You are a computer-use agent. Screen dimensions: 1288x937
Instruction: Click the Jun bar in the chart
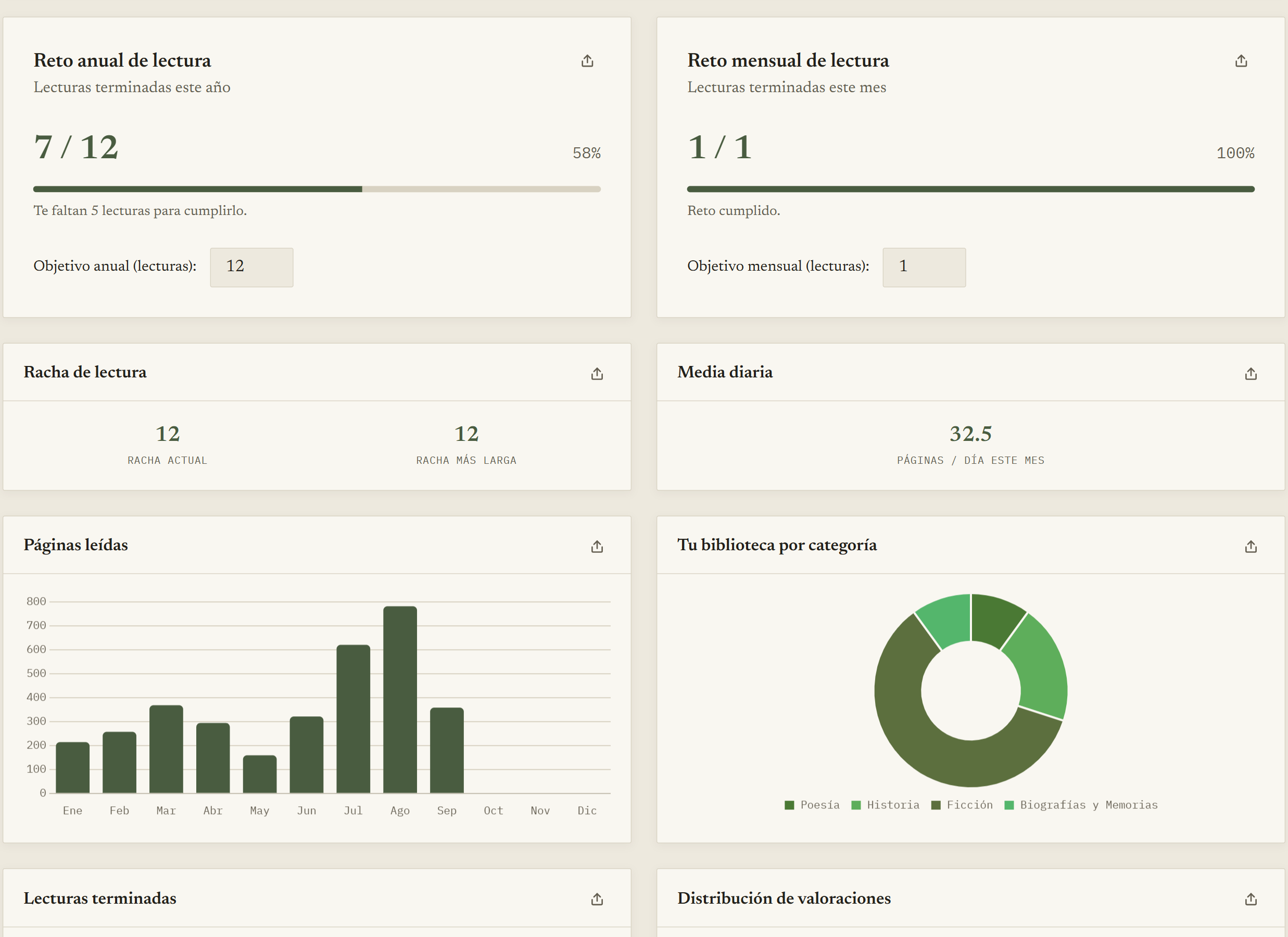pyautogui.click(x=307, y=755)
